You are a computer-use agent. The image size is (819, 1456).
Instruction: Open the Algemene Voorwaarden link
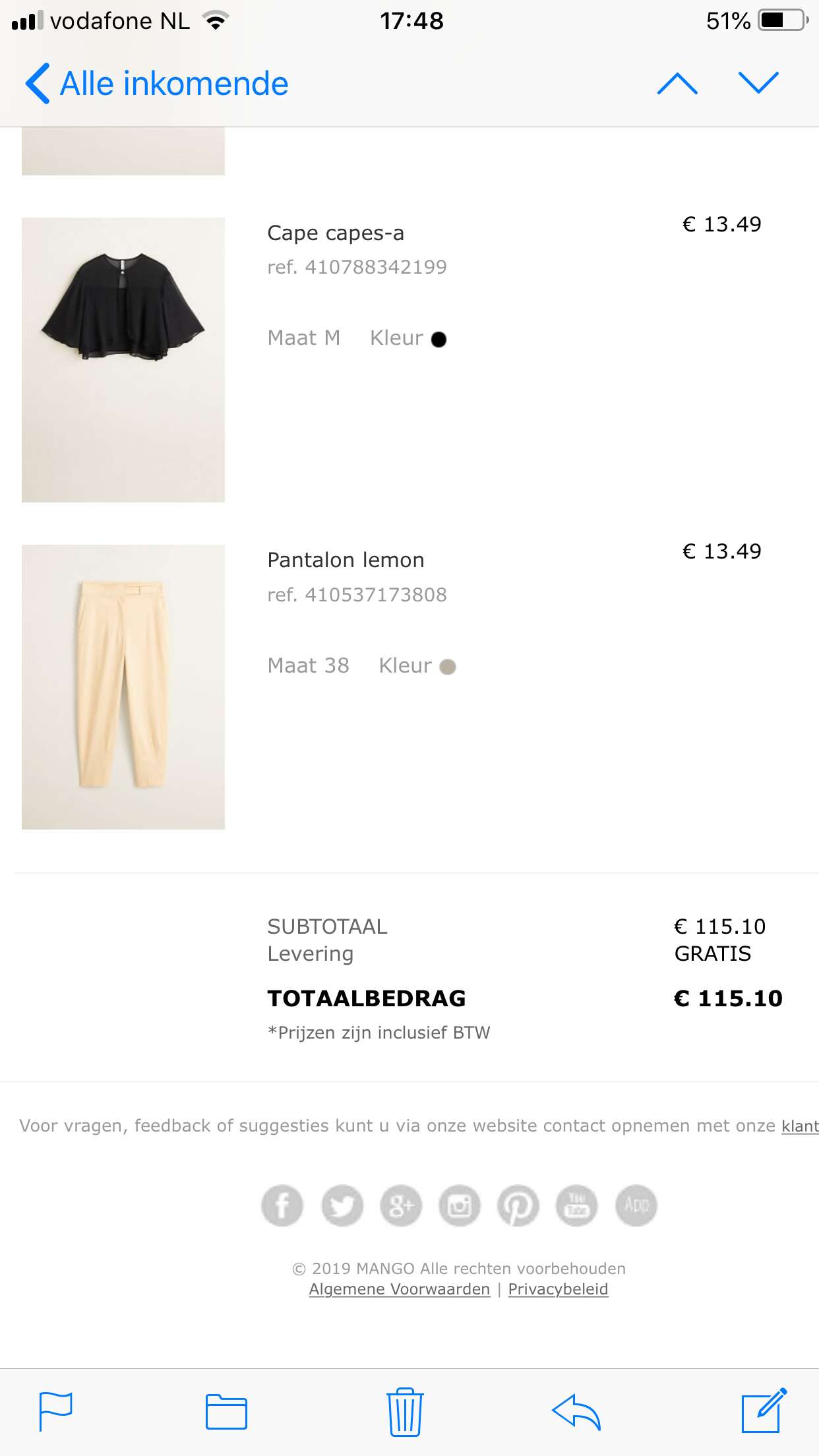[x=400, y=1289]
